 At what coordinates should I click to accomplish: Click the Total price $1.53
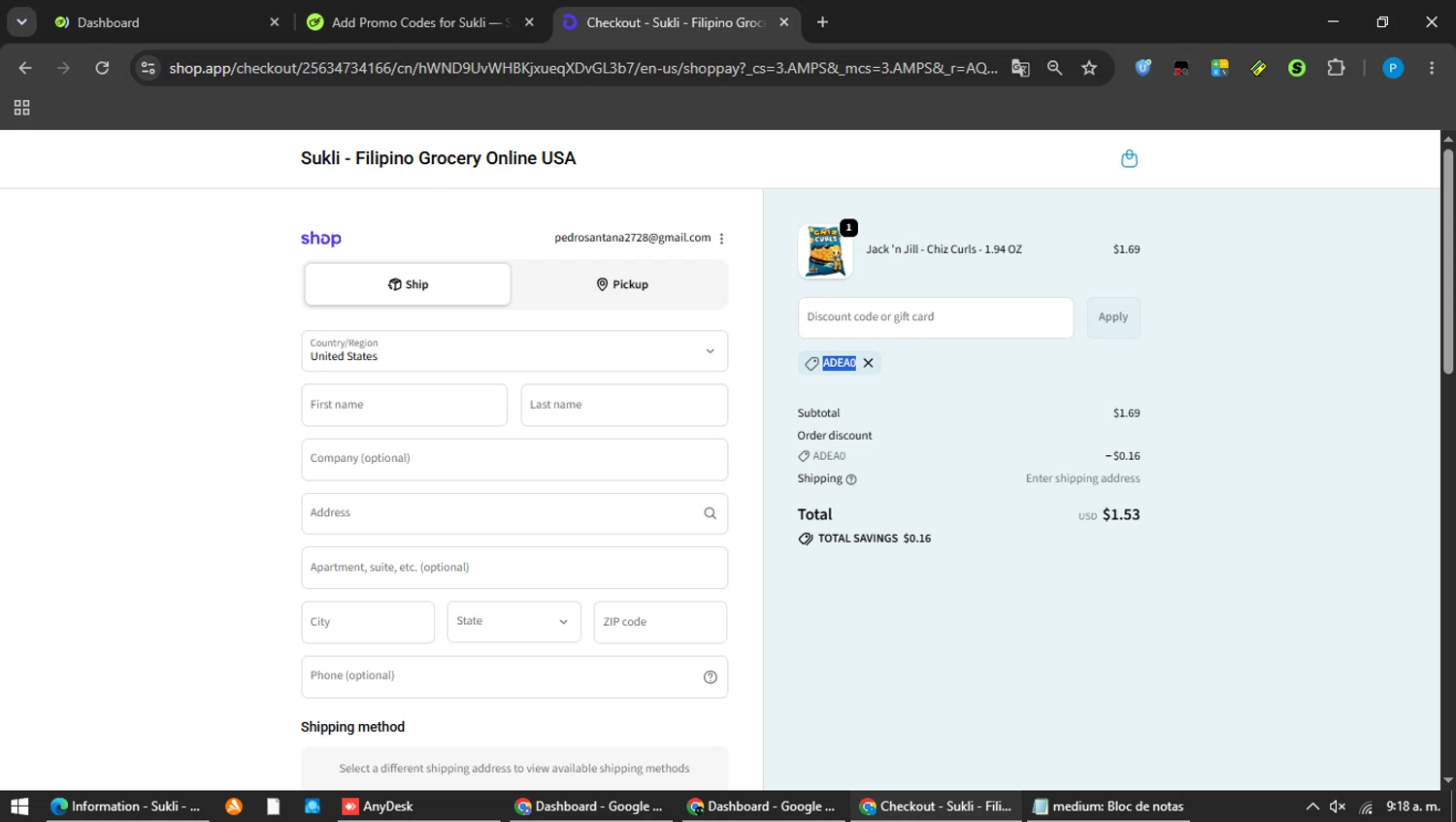[x=1121, y=515]
